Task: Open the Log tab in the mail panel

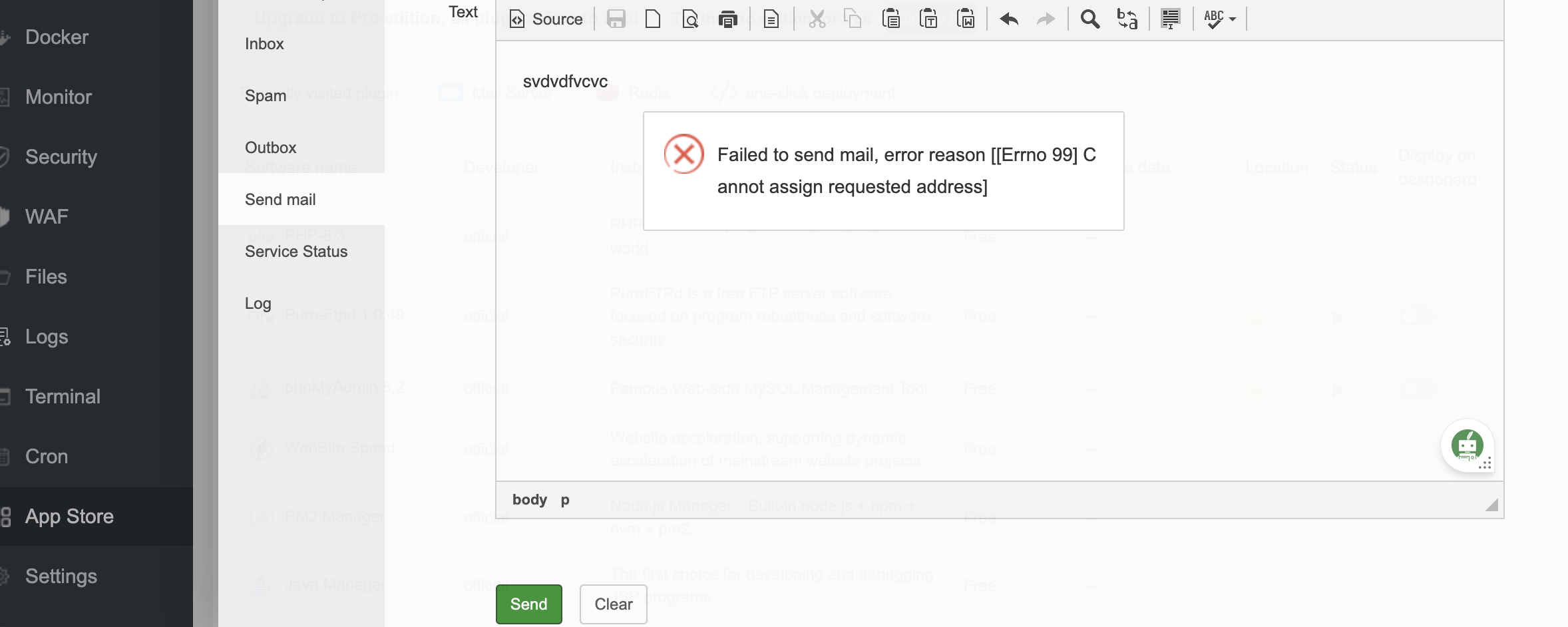Action: [301, 304]
